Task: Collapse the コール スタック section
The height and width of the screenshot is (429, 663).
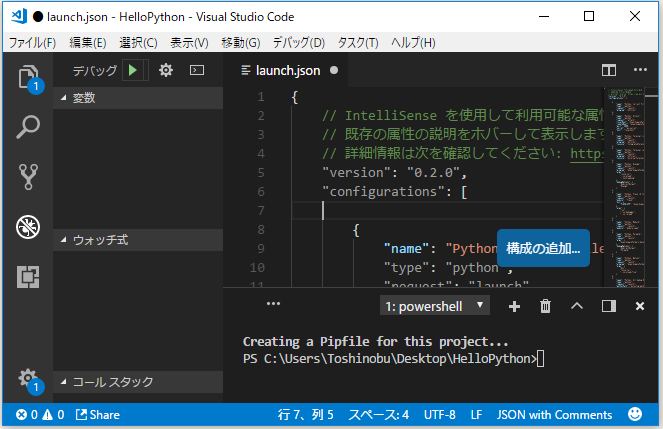Action: click(x=138, y=382)
